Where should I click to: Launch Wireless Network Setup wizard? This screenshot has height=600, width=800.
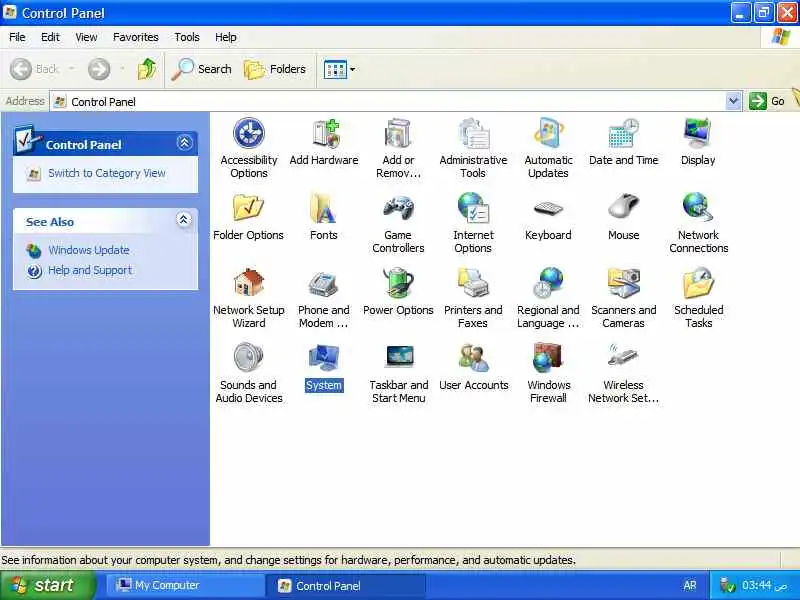click(623, 373)
